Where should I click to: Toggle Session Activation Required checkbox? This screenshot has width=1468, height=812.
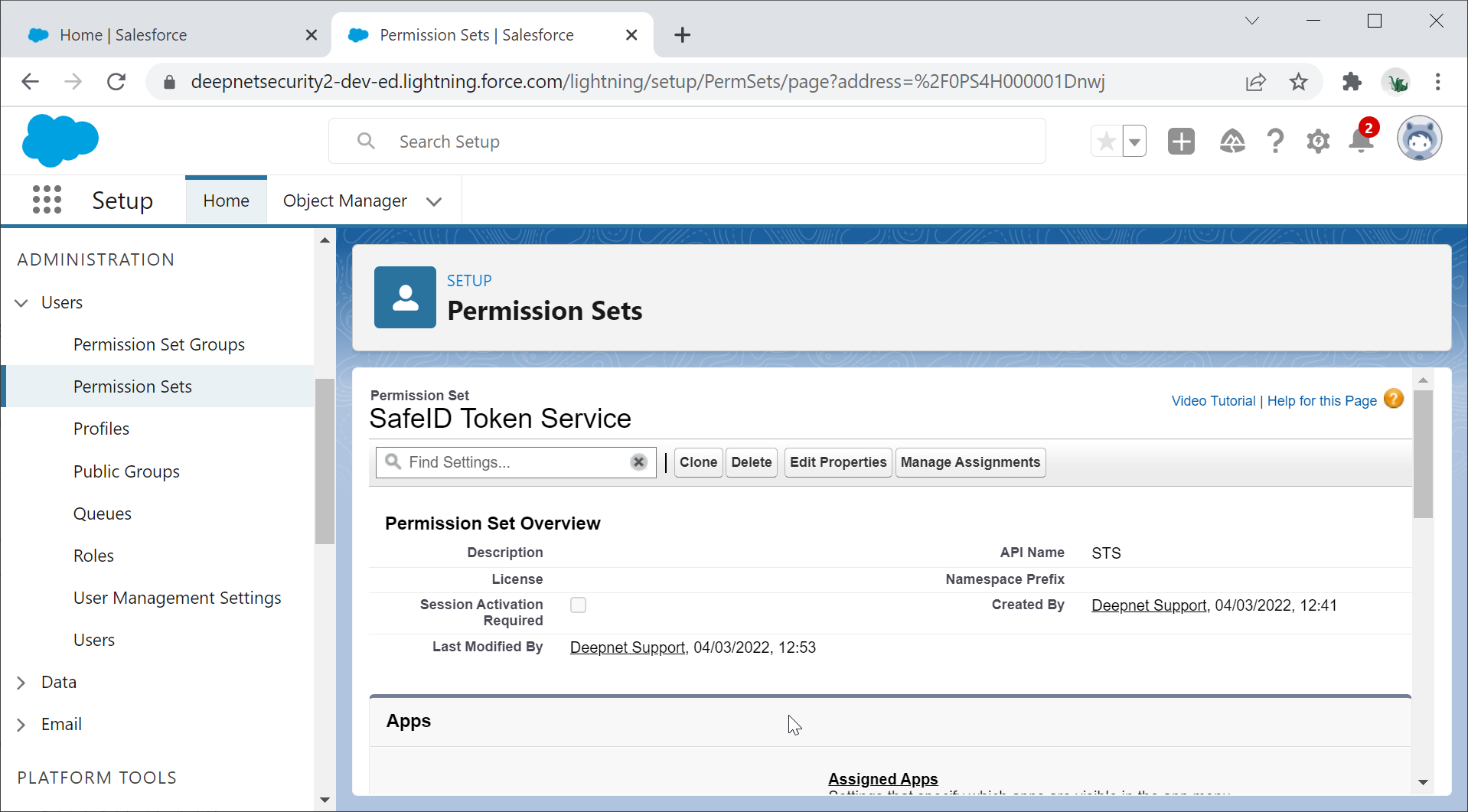(x=578, y=605)
